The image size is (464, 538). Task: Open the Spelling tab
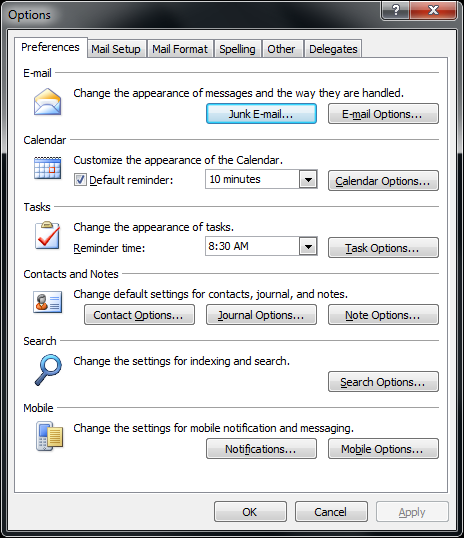pos(237,49)
